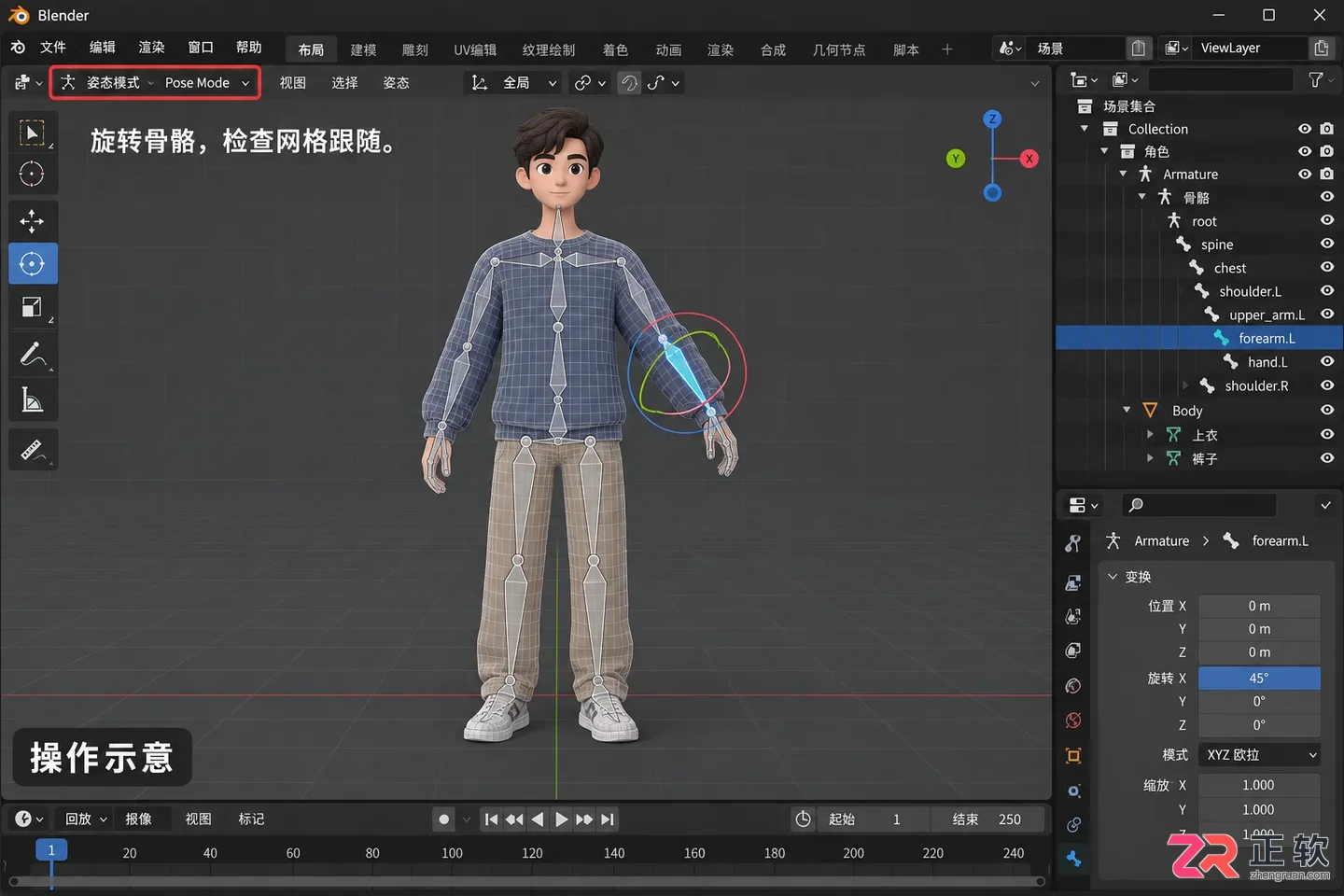1344x896 pixels.
Task: Toggle the auto keying record button
Action: point(444,819)
